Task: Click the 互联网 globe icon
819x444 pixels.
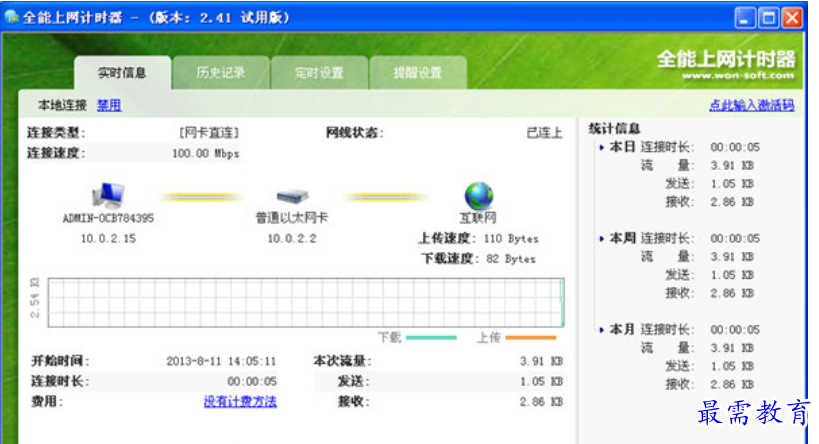Action: pyautogui.click(x=478, y=195)
